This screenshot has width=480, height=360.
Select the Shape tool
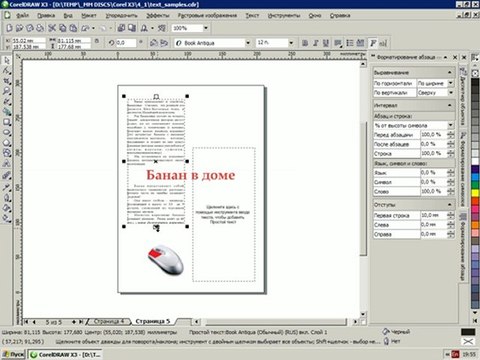pyautogui.click(x=6, y=71)
